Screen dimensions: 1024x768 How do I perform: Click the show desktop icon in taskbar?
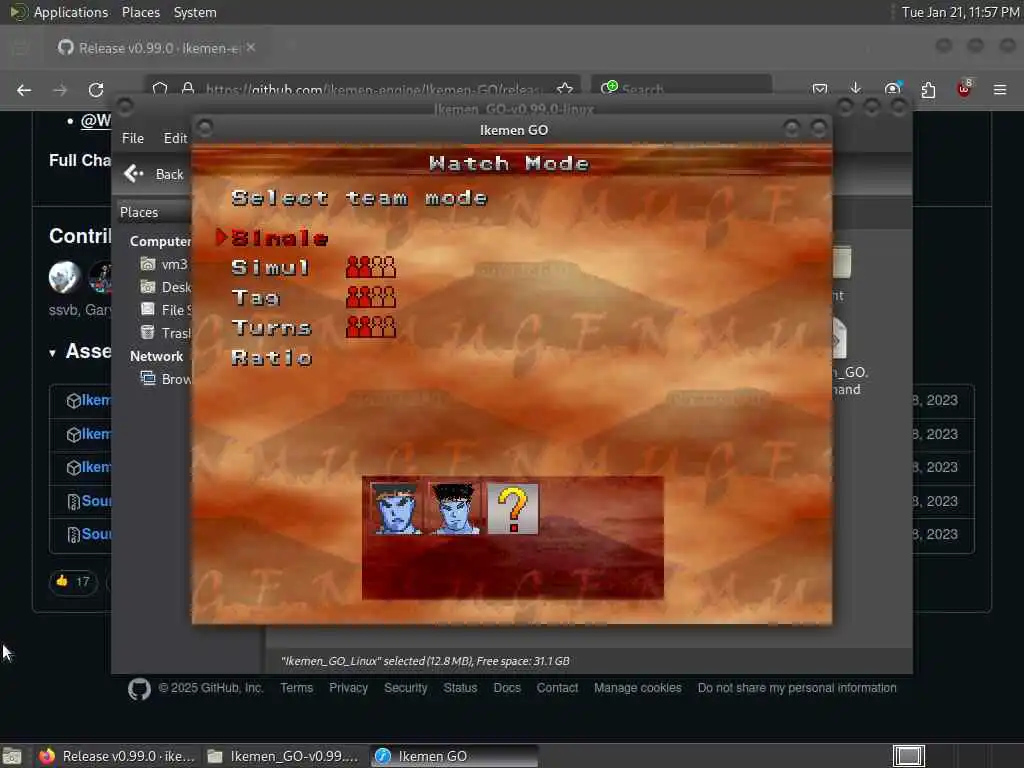(12, 757)
